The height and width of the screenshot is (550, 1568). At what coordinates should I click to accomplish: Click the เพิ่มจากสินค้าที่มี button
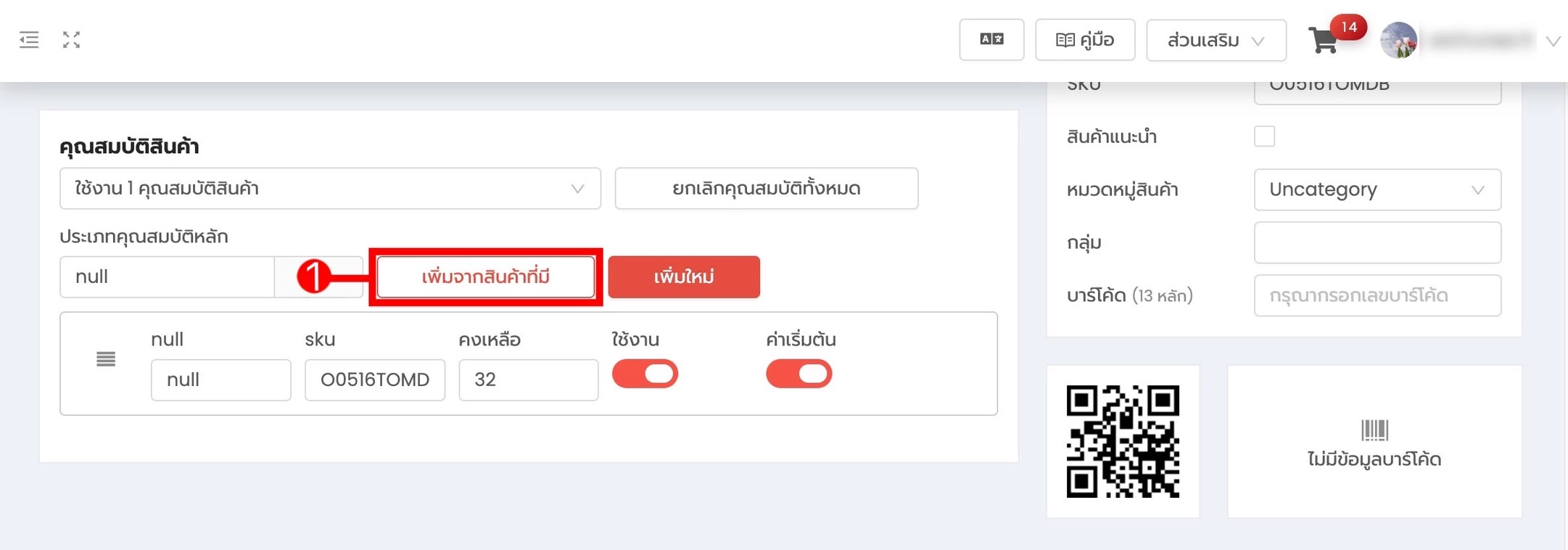tap(486, 276)
